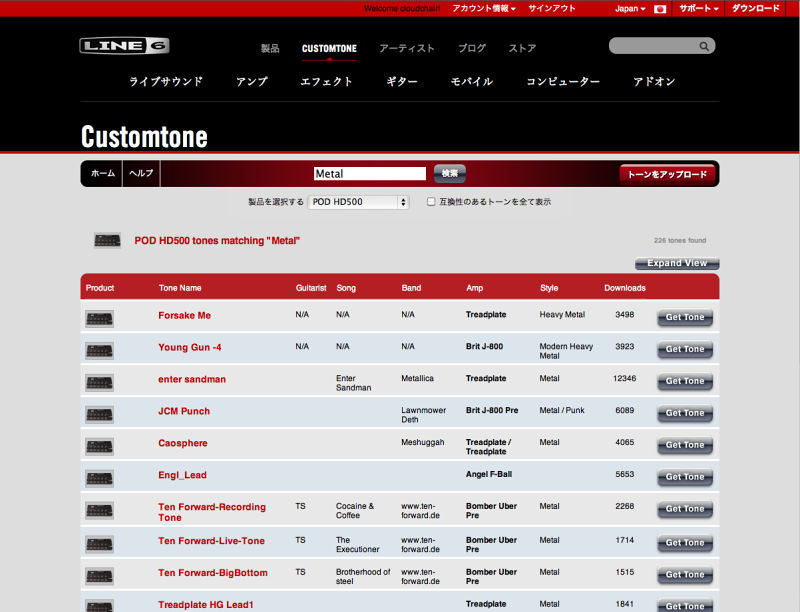Open the Caosphere tone link
800x612 pixels.
183,443
